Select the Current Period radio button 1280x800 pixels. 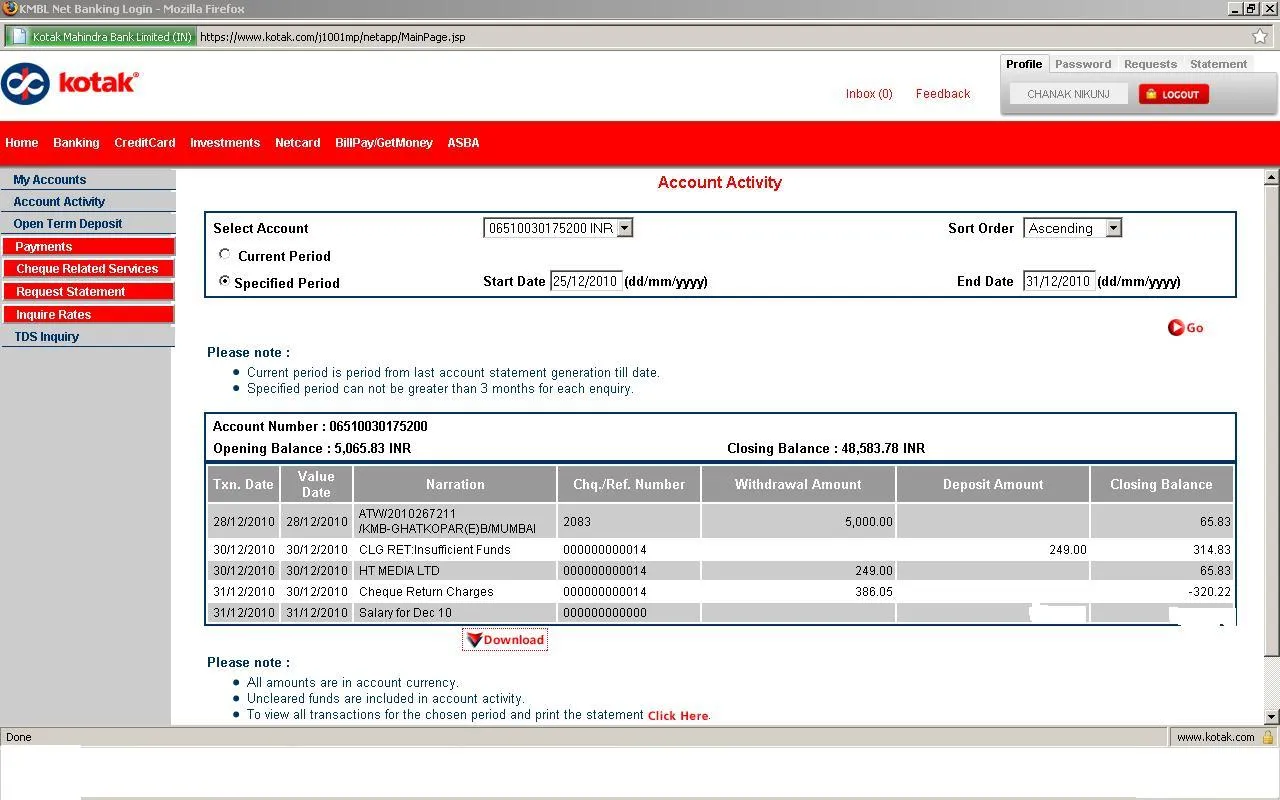(x=224, y=255)
